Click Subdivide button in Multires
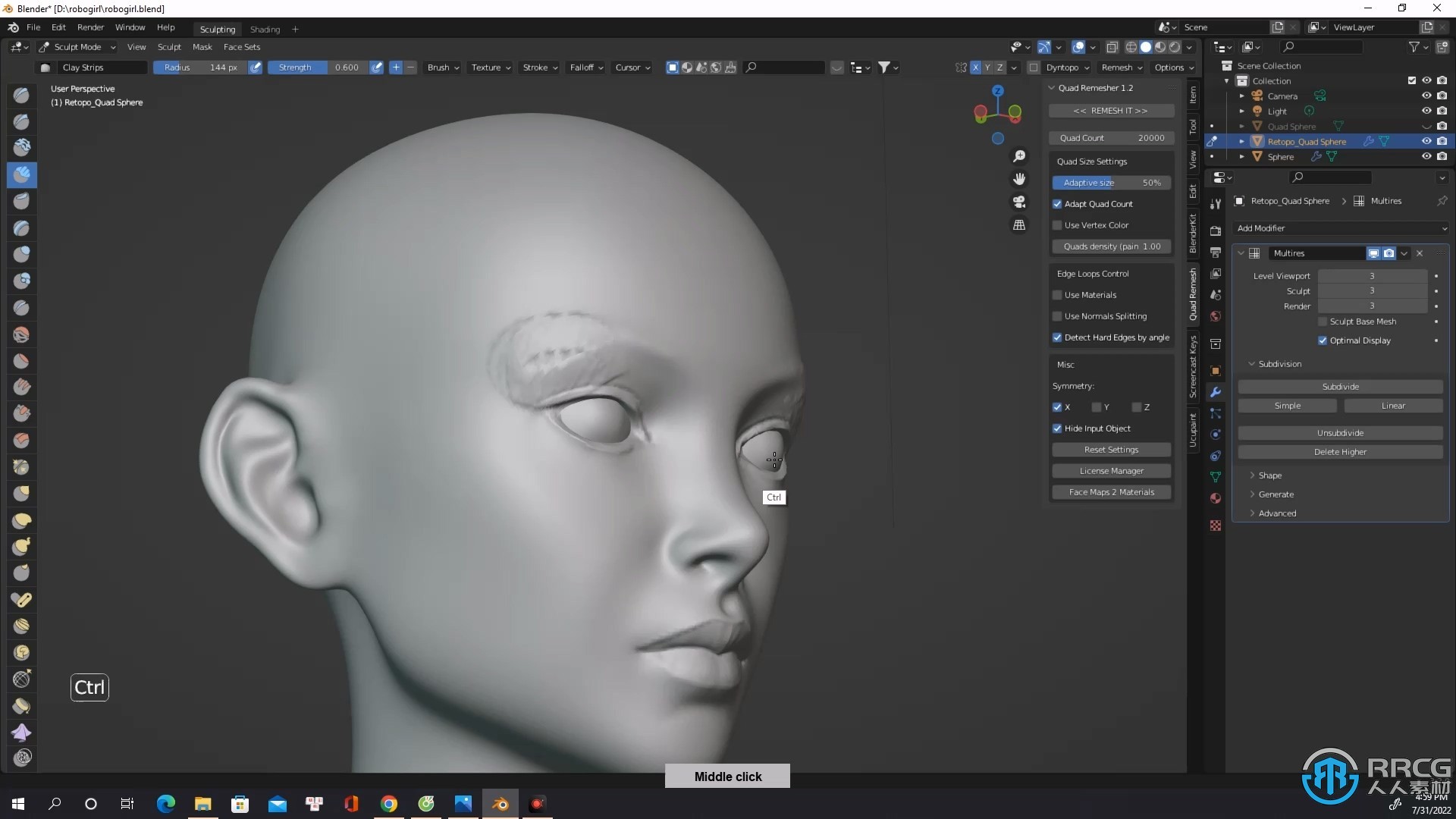This screenshot has width=1456, height=819. pos(1340,387)
